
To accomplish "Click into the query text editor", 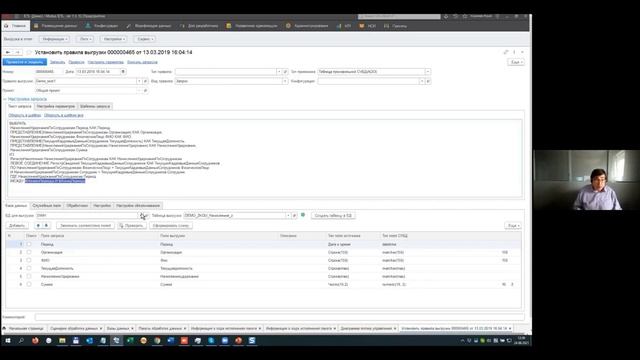I will click(264, 158).
